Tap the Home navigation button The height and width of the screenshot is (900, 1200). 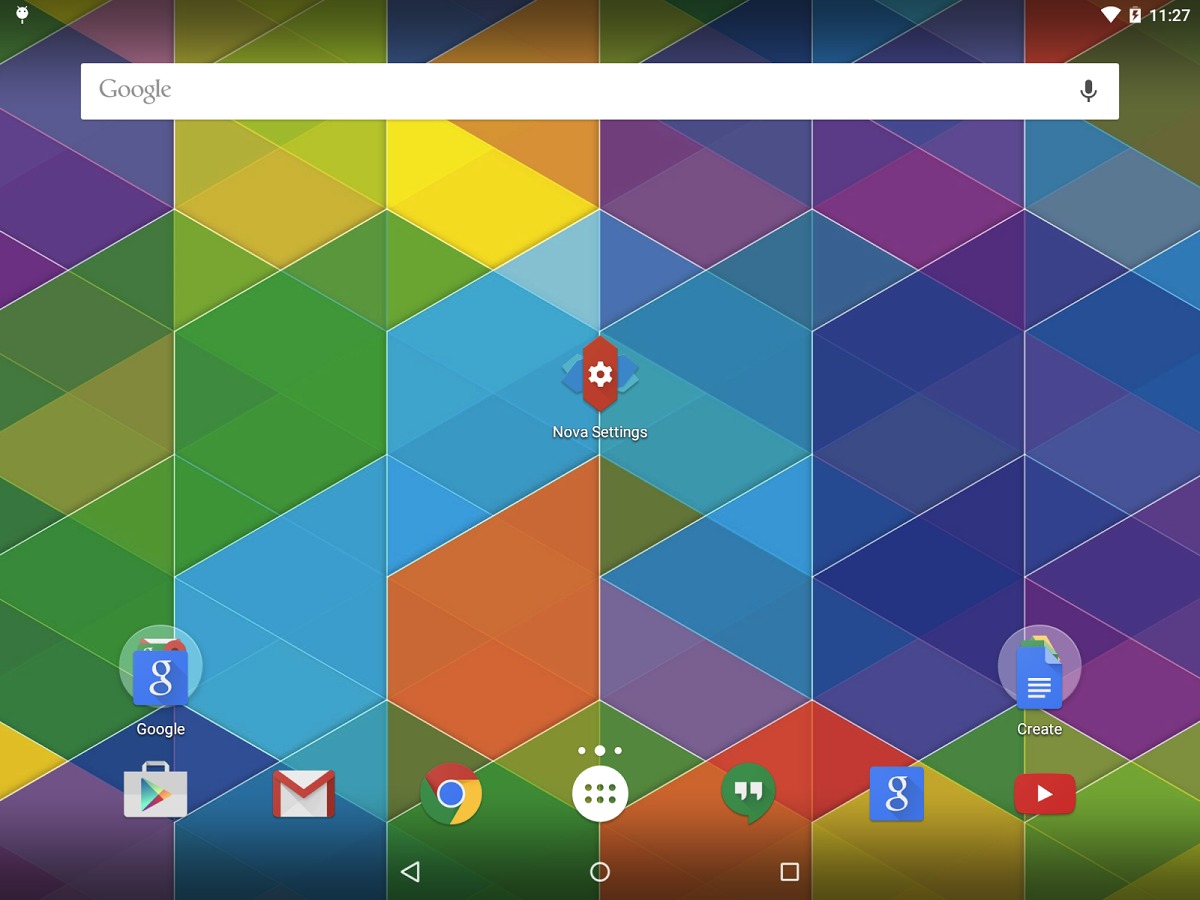(600, 872)
